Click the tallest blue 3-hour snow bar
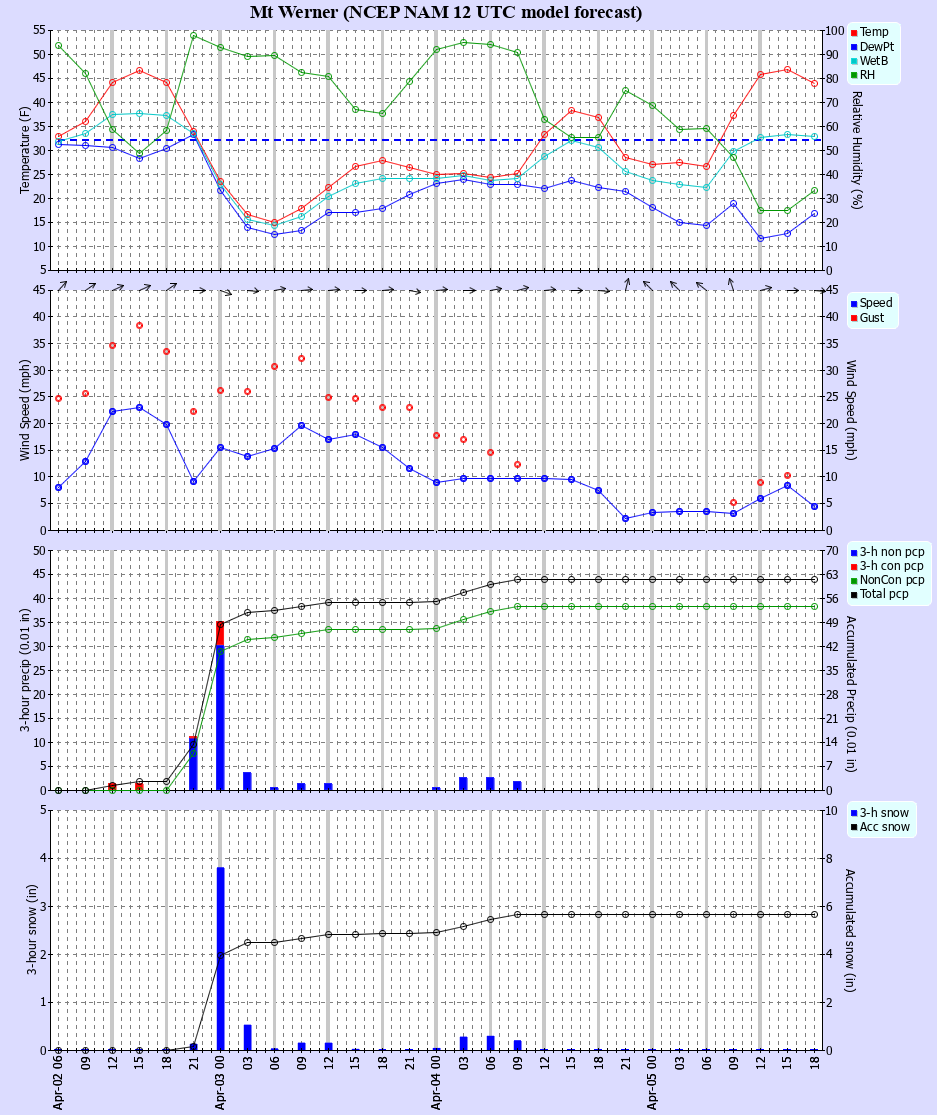Screen dimensions: 937x1115 pos(220,958)
